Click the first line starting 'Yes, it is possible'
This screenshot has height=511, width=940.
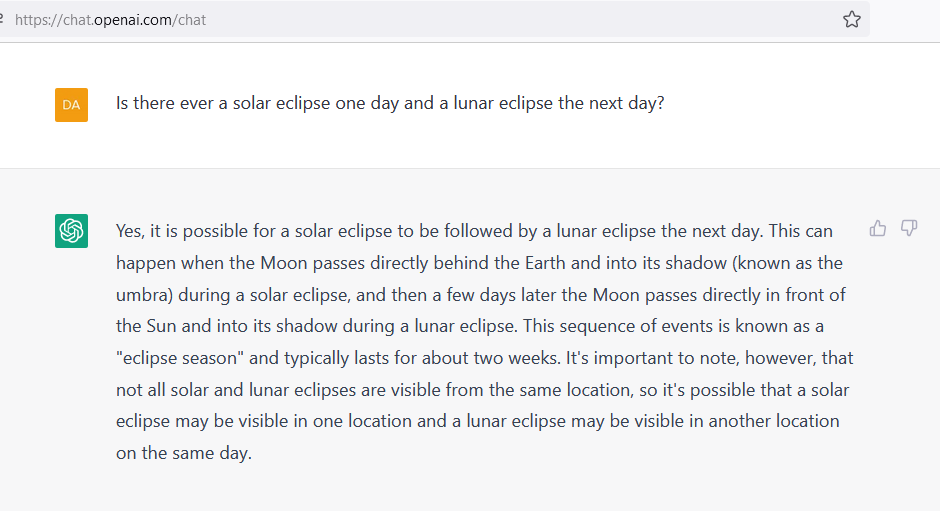pos(473,231)
